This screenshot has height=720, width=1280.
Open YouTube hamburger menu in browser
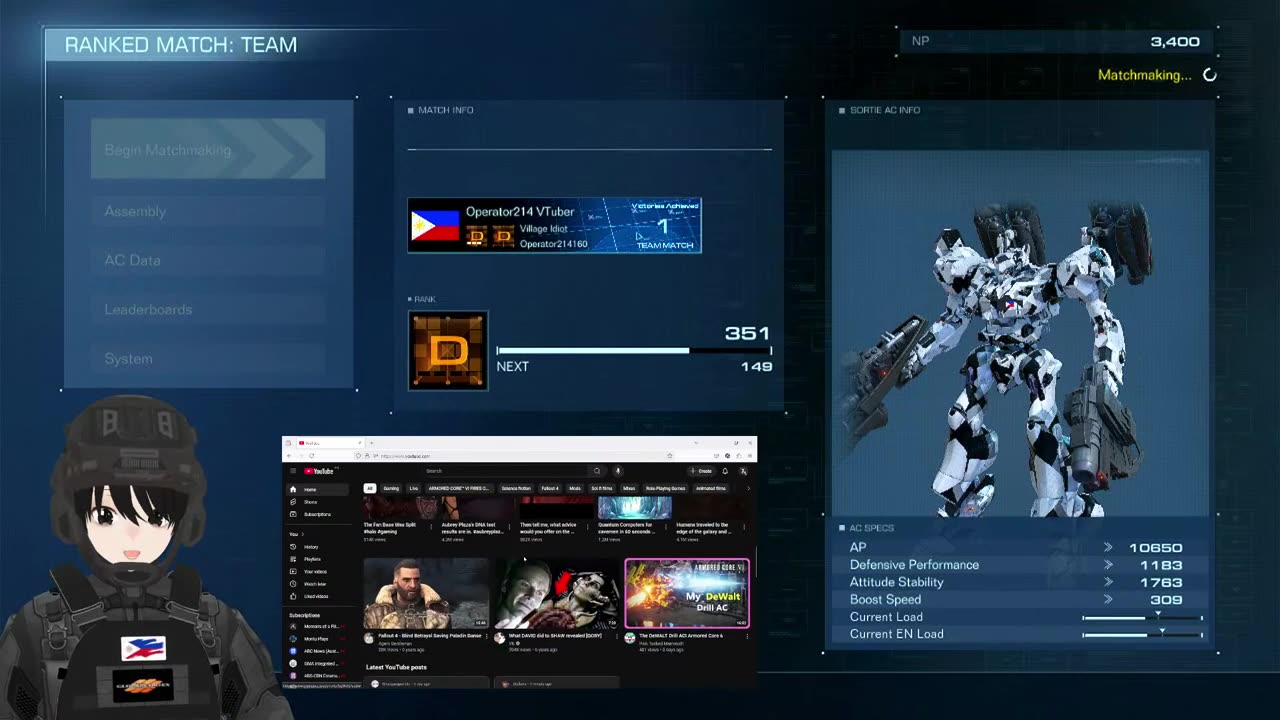pyautogui.click(x=293, y=471)
